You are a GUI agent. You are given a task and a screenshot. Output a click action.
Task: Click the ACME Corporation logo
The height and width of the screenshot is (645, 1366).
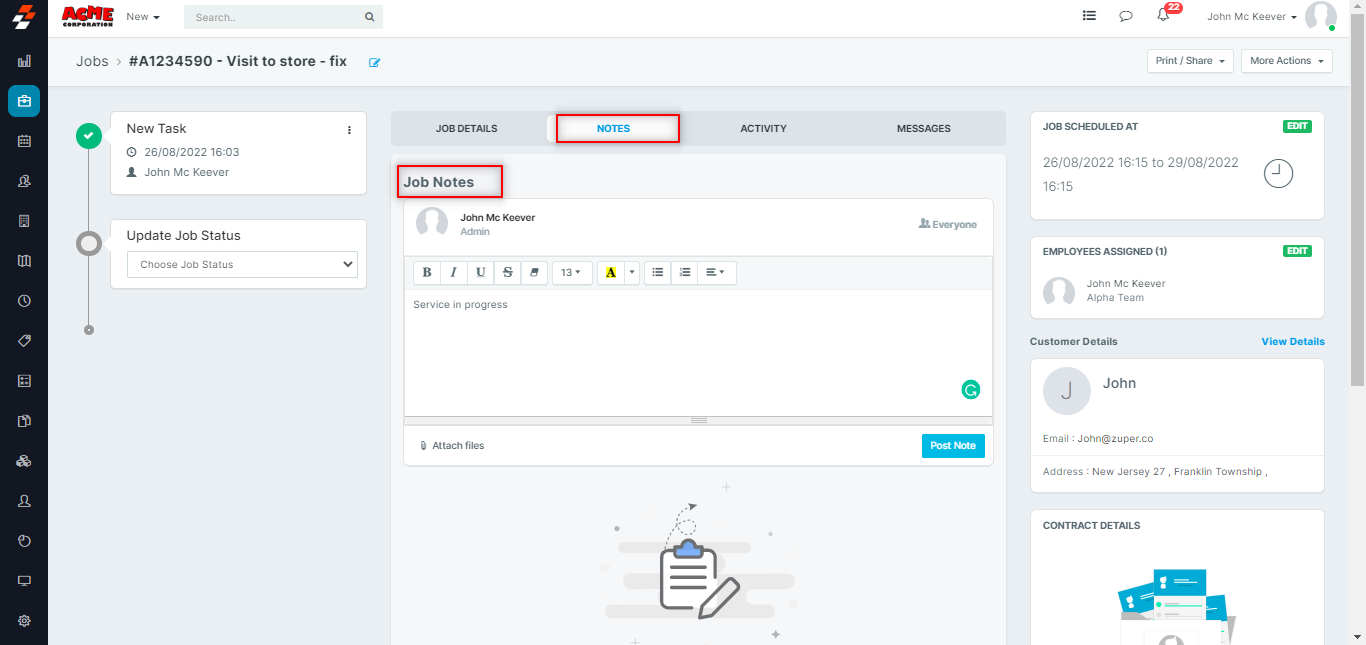coord(88,17)
